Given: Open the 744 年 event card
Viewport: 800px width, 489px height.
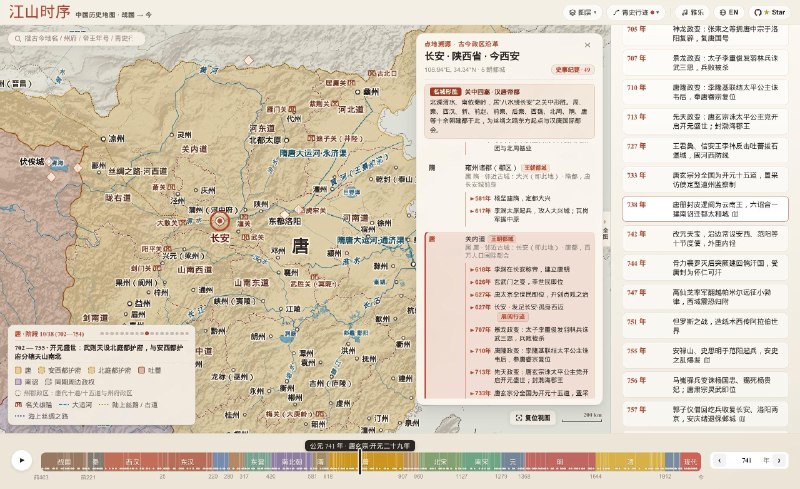Looking at the screenshot, I should (x=705, y=267).
